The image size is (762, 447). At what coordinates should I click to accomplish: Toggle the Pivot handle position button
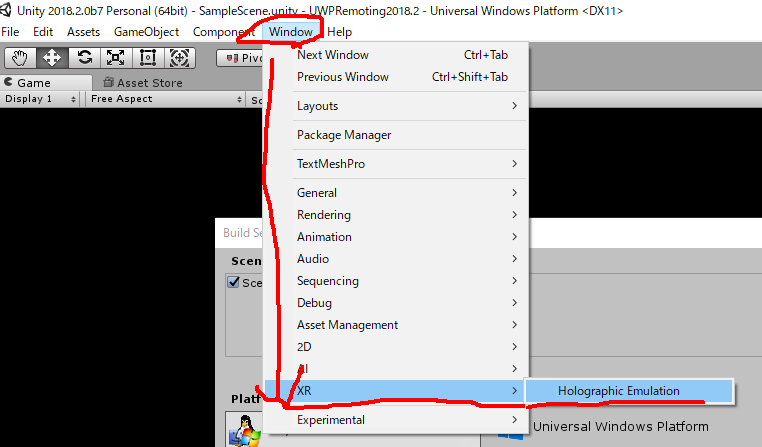coord(240,58)
